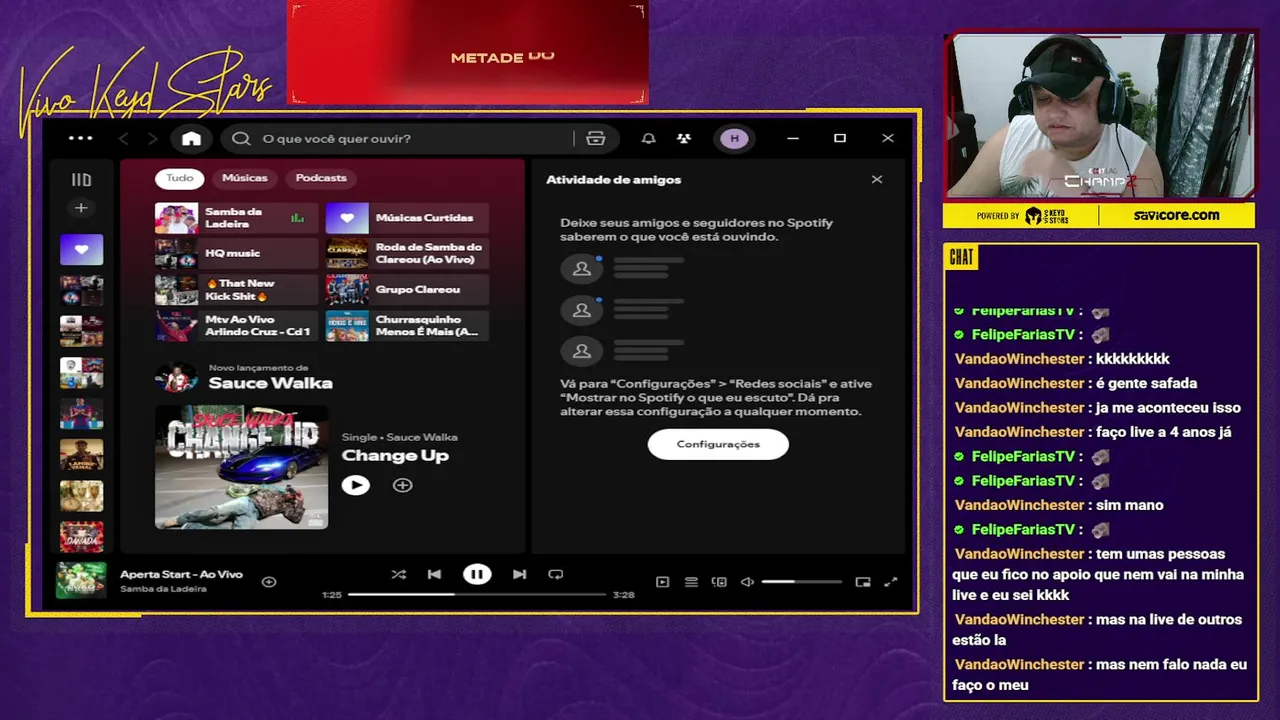This screenshot has height=720, width=1280.
Task: Navigate back with the left arrow
Action: pyautogui.click(x=124, y=138)
